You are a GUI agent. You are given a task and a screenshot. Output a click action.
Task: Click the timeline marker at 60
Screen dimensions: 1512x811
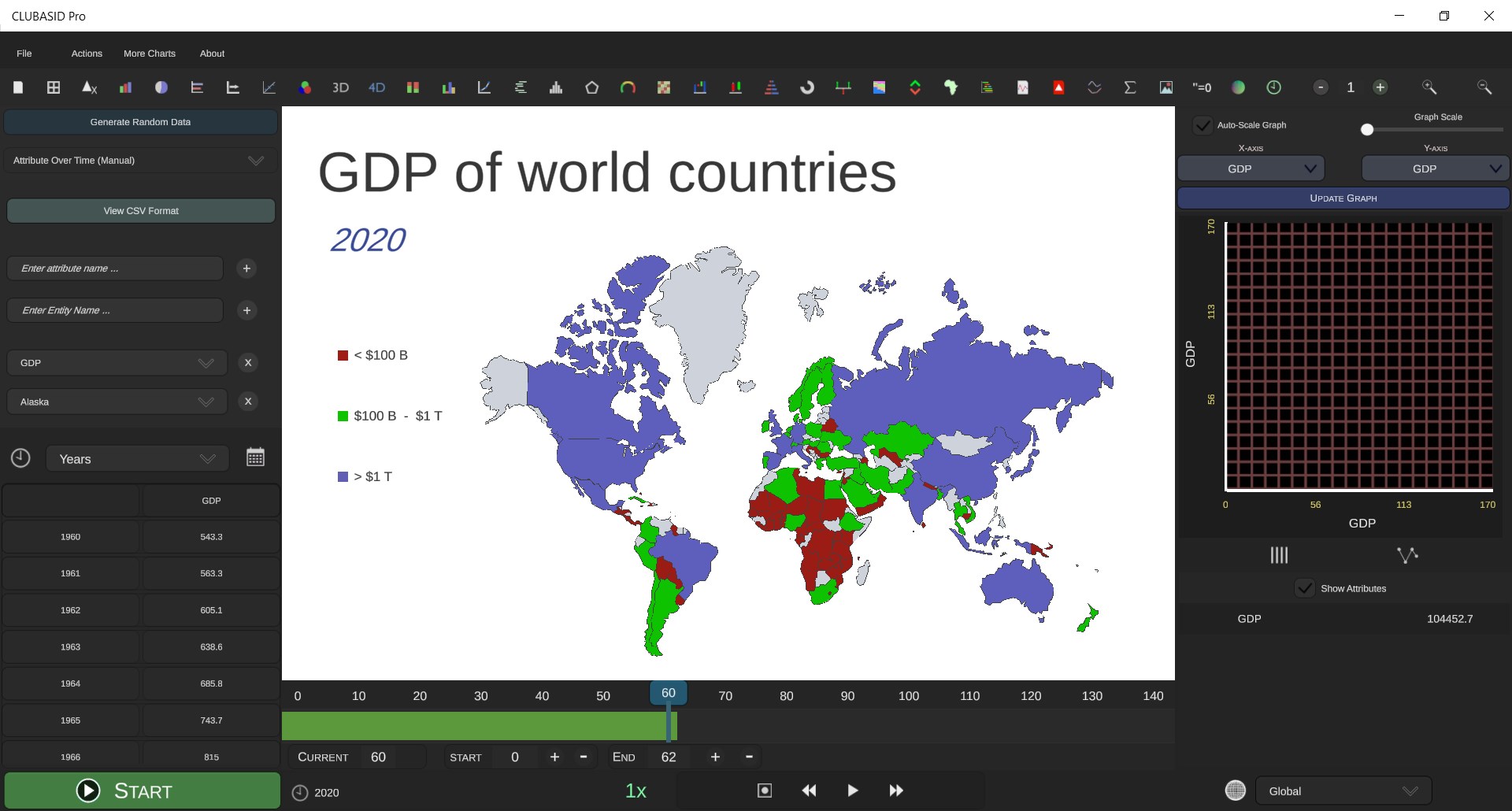click(x=669, y=693)
